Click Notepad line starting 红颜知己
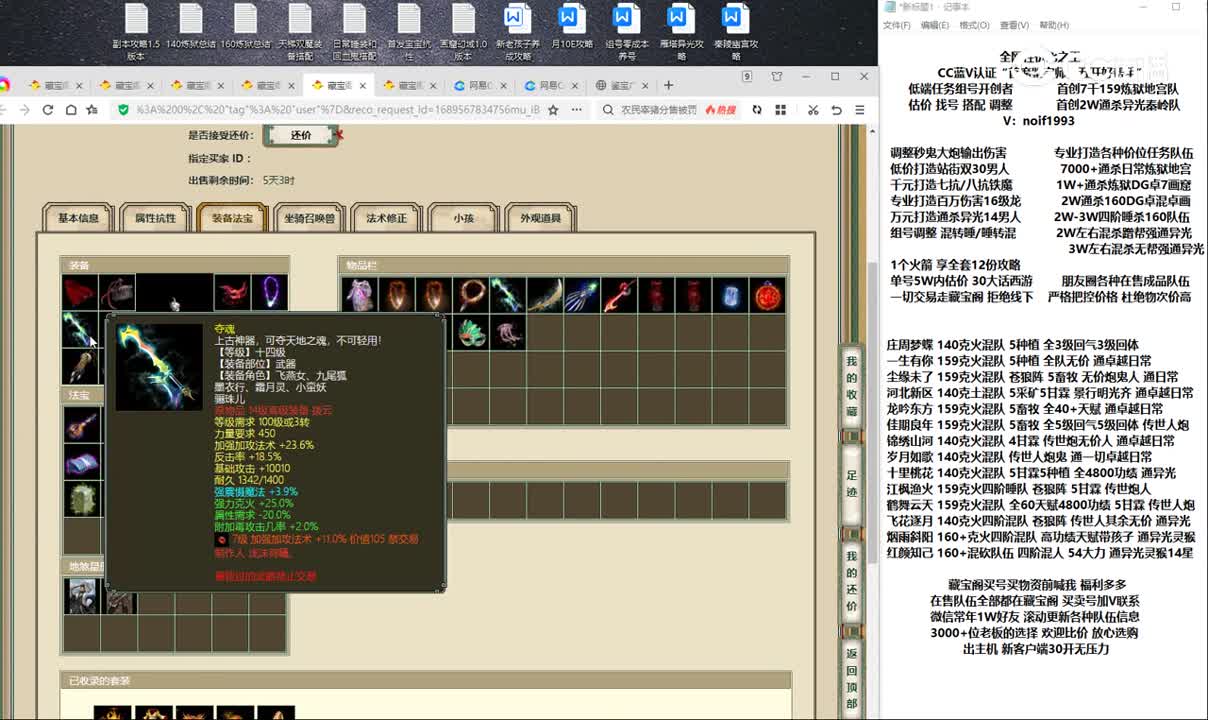 (x=1040, y=553)
